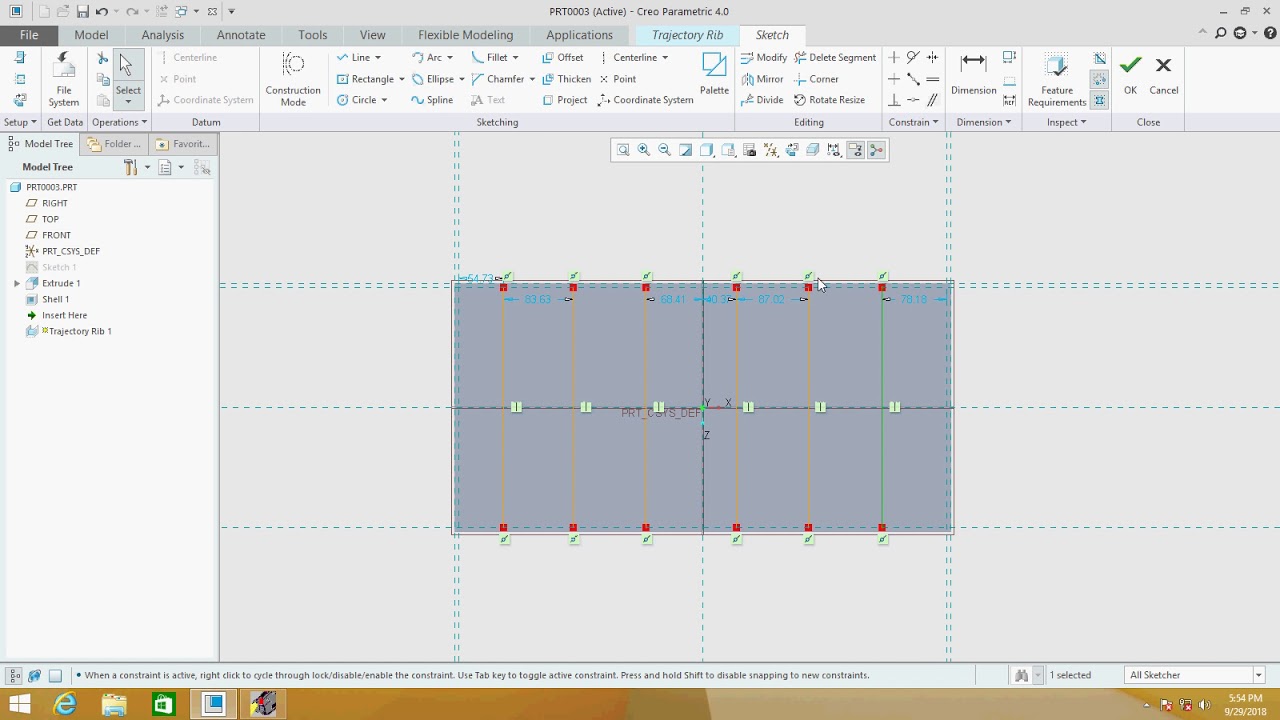Expand the Constrain group dropdown
This screenshot has height=720, width=1280.
[913, 122]
